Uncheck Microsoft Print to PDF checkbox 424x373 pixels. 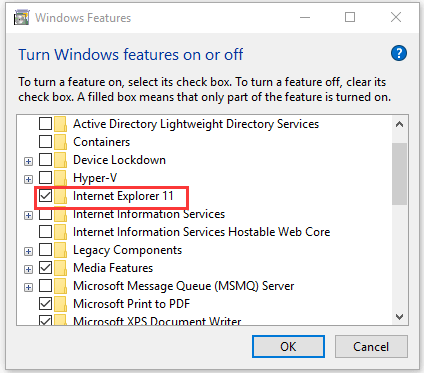[x=45, y=304]
